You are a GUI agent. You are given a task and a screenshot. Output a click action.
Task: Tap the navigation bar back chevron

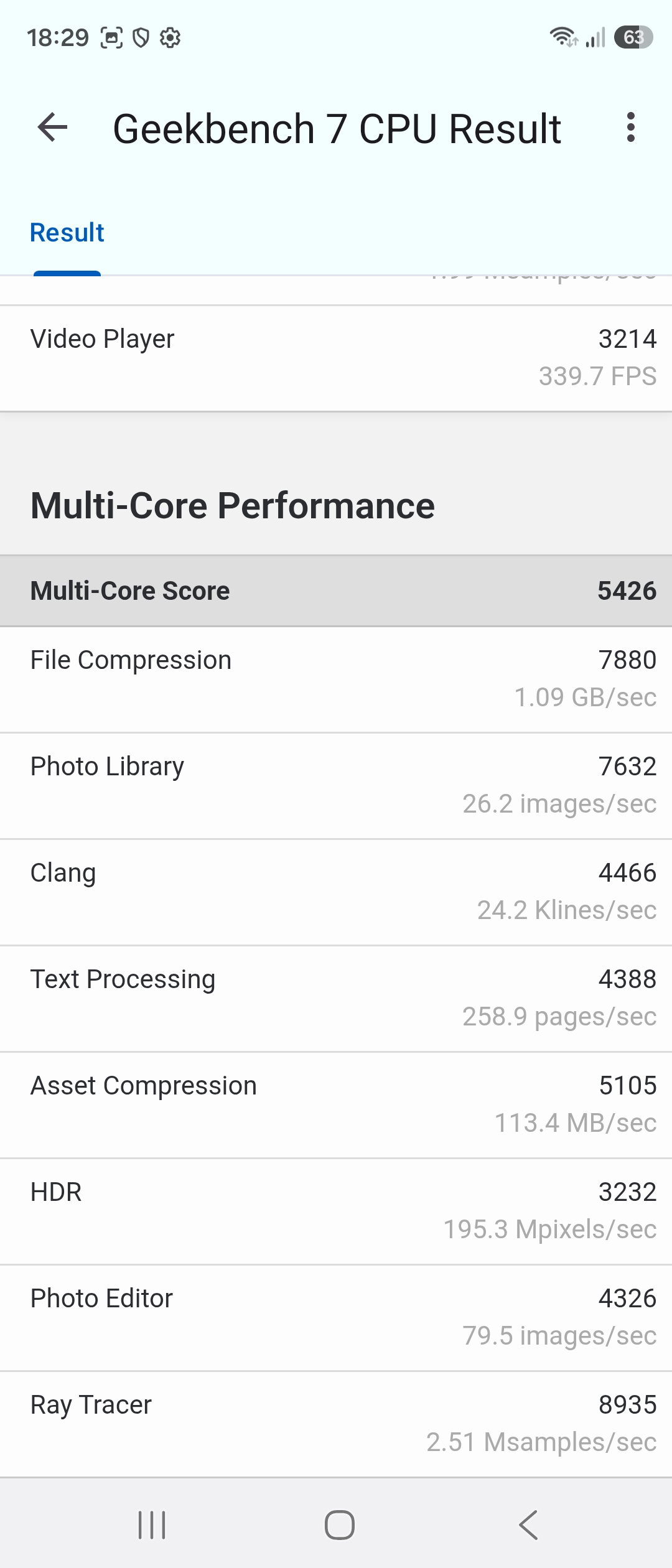[x=528, y=1525]
